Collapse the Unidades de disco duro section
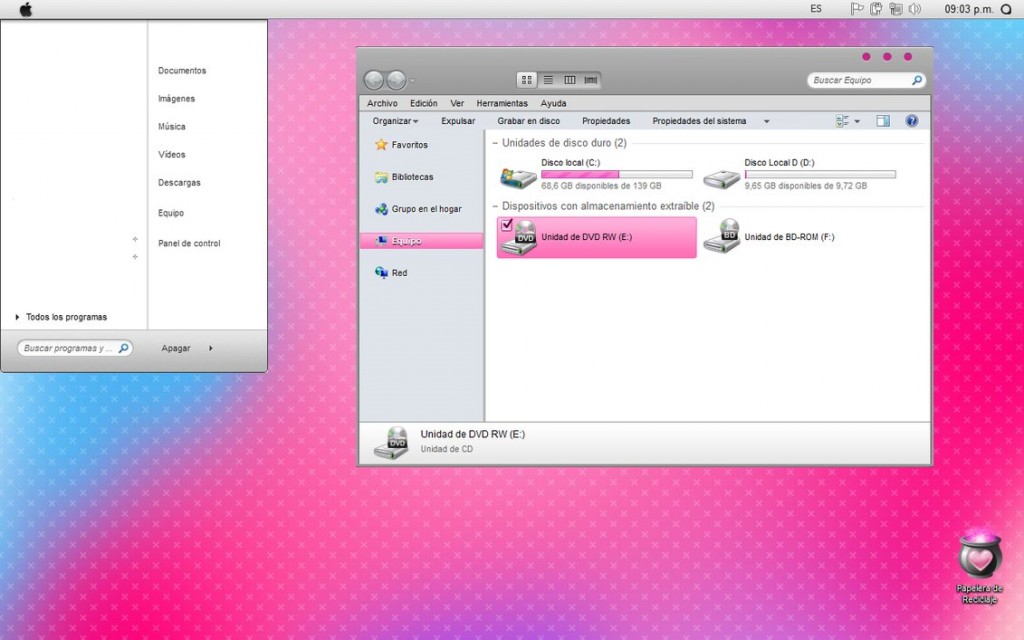This screenshot has height=640, width=1024. click(497, 143)
